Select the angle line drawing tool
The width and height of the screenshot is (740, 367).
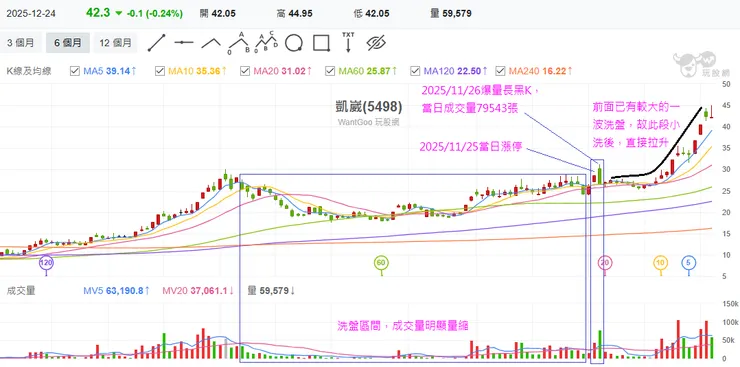click(211, 43)
